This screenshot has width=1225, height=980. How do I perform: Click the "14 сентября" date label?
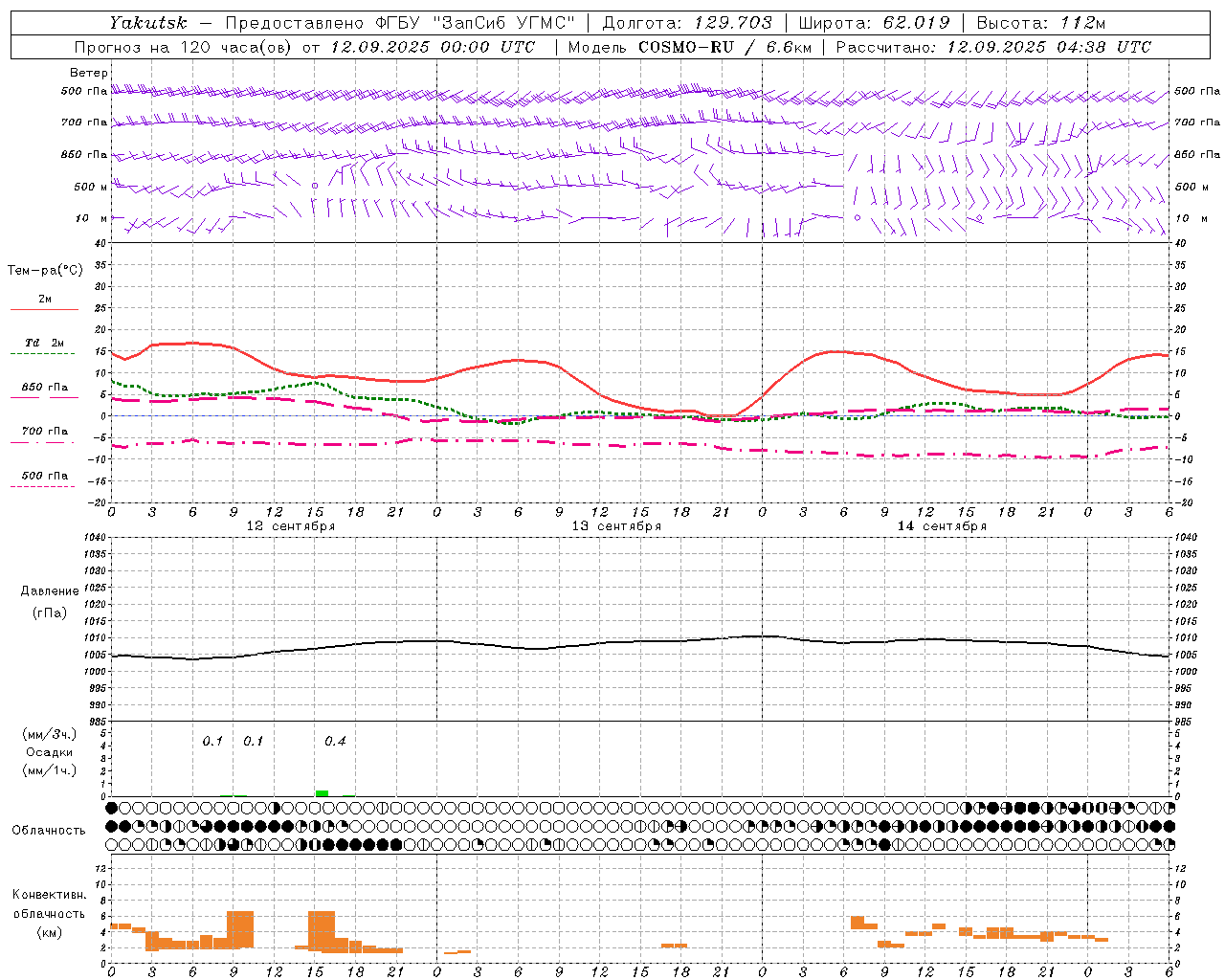pos(942,526)
